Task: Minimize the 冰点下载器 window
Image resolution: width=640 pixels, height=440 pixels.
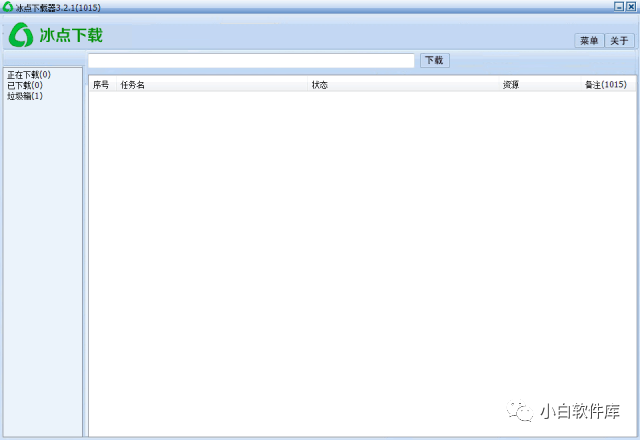Action: [x=619, y=7]
